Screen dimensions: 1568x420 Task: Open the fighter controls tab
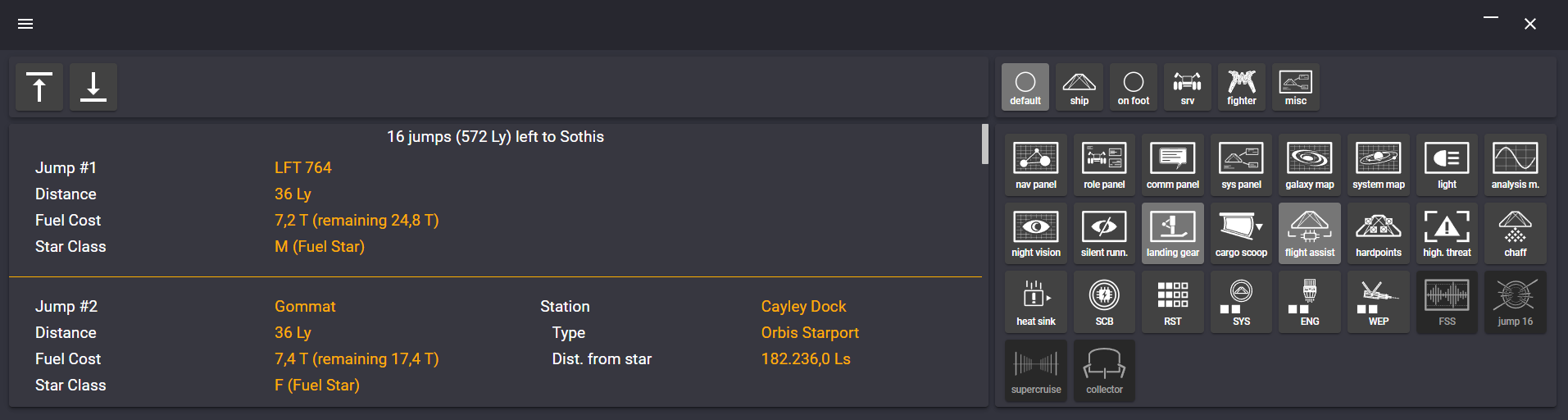[1241, 87]
